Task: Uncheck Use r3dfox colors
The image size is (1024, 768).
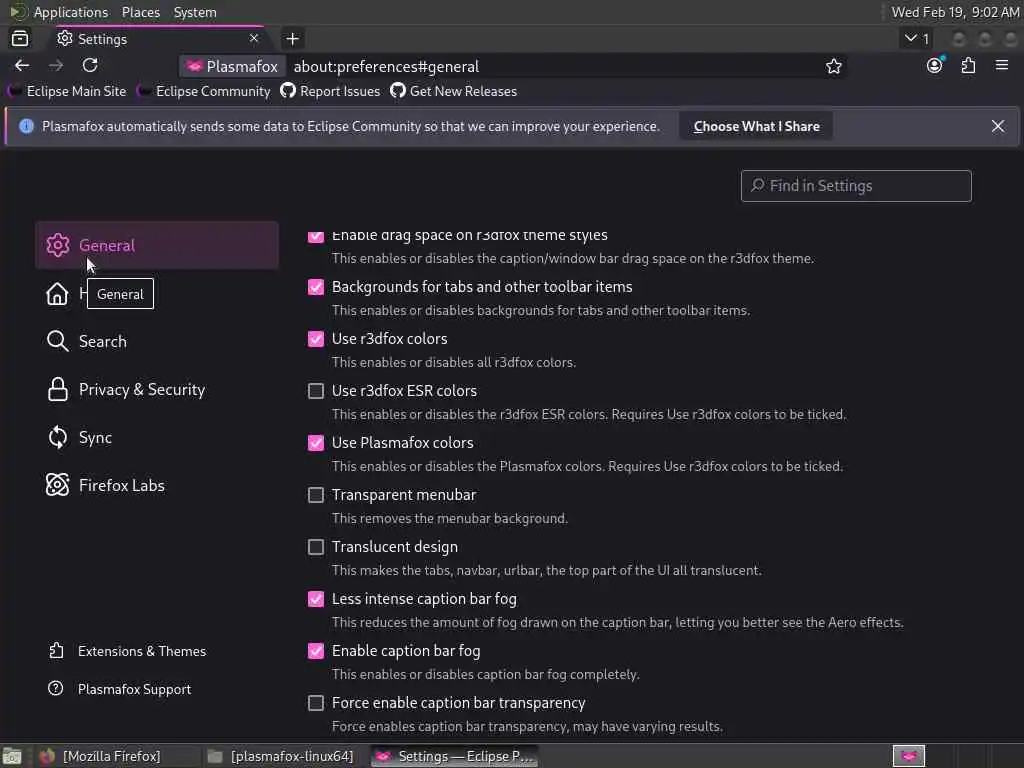Action: coord(315,338)
